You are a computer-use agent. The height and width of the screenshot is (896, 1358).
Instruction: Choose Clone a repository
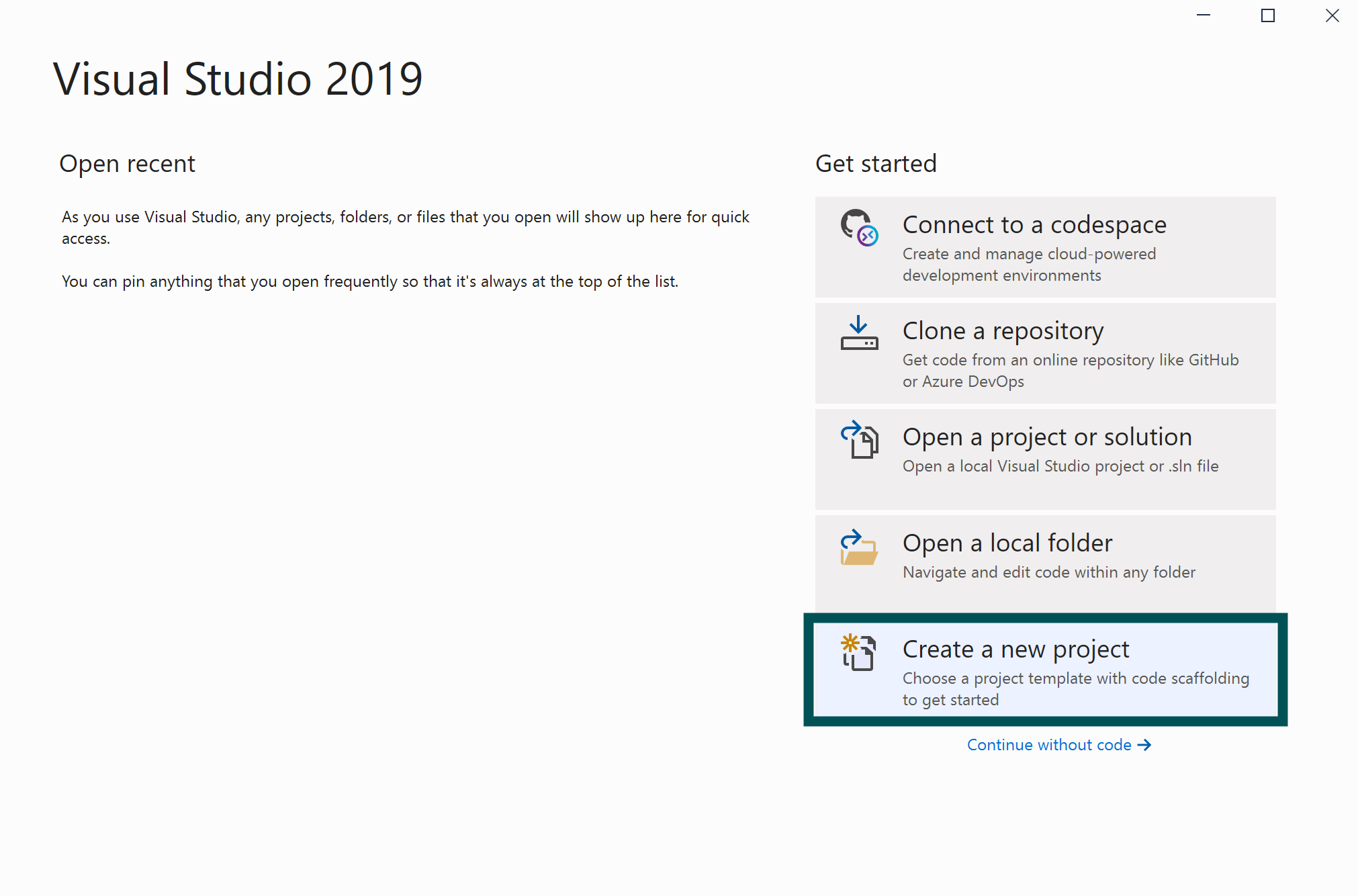[x=1045, y=353]
